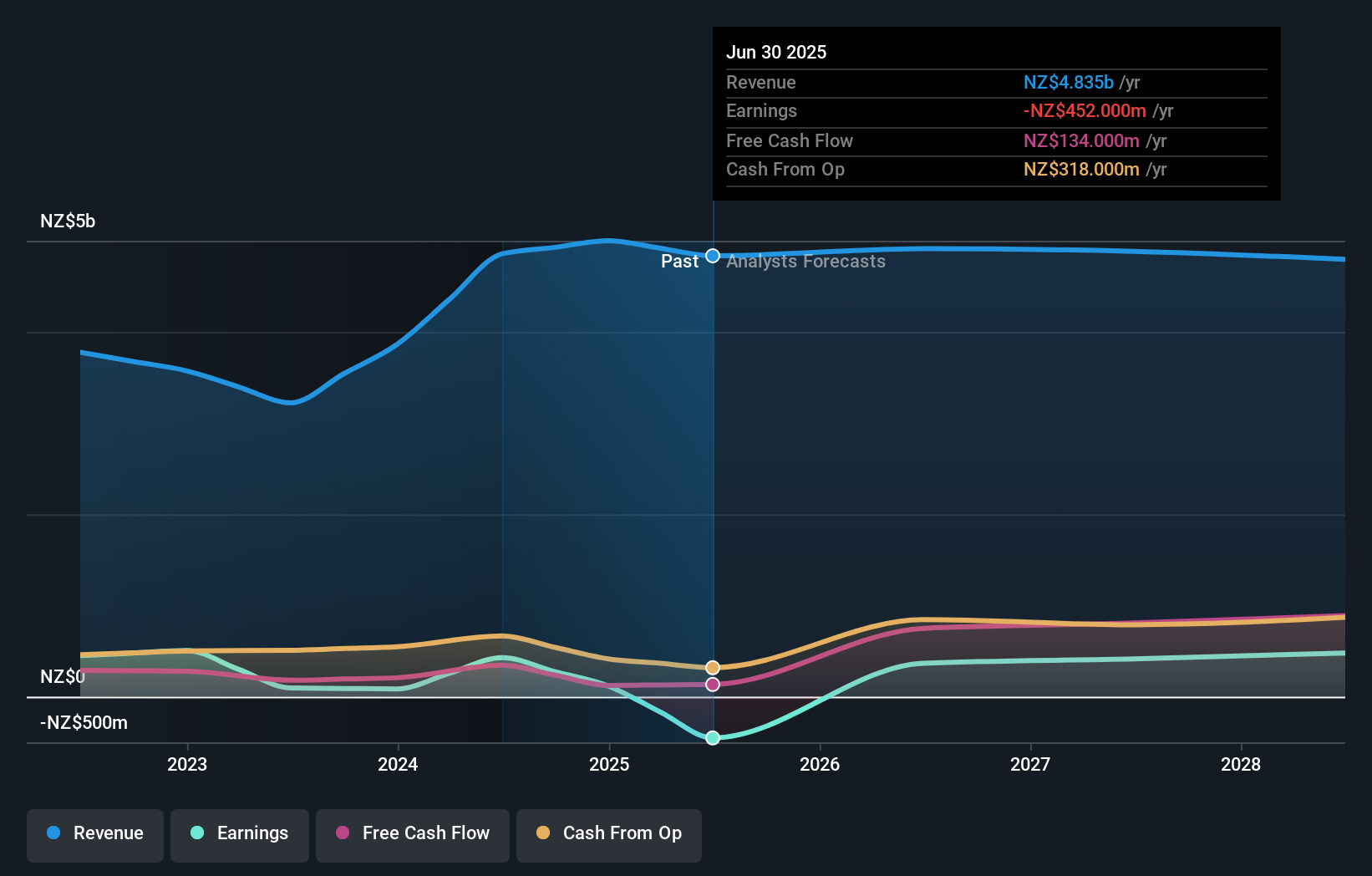Toggle the Cash From Op series visibility
Image resolution: width=1372 pixels, height=876 pixels.
609,833
